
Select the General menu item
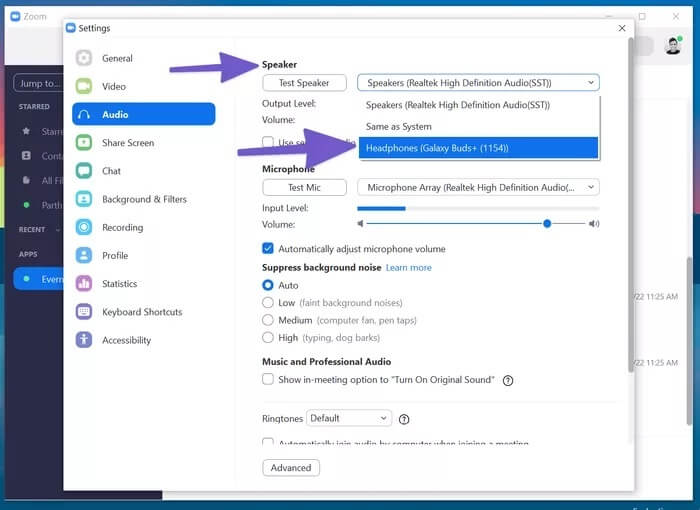(x=117, y=58)
